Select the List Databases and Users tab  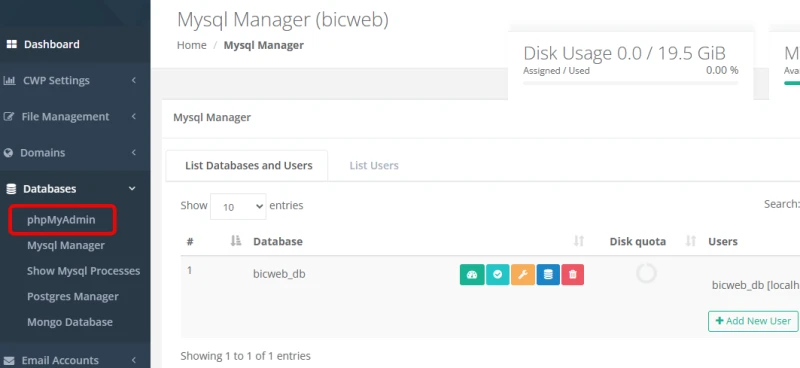pyautogui.click(x=247, y=165)
